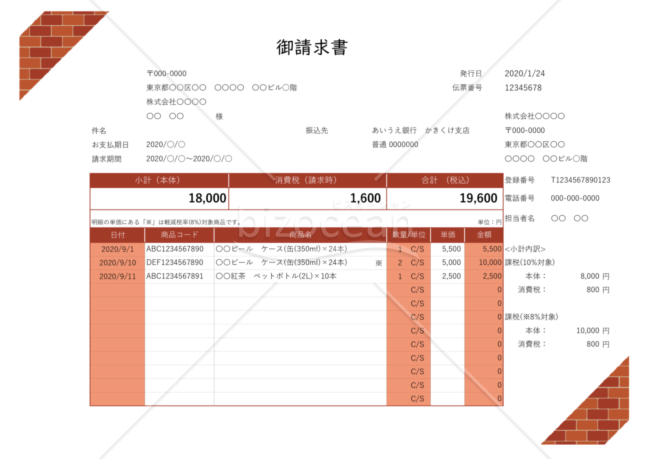
Task: Click the 数量/単位 column header
Action: 409,235
